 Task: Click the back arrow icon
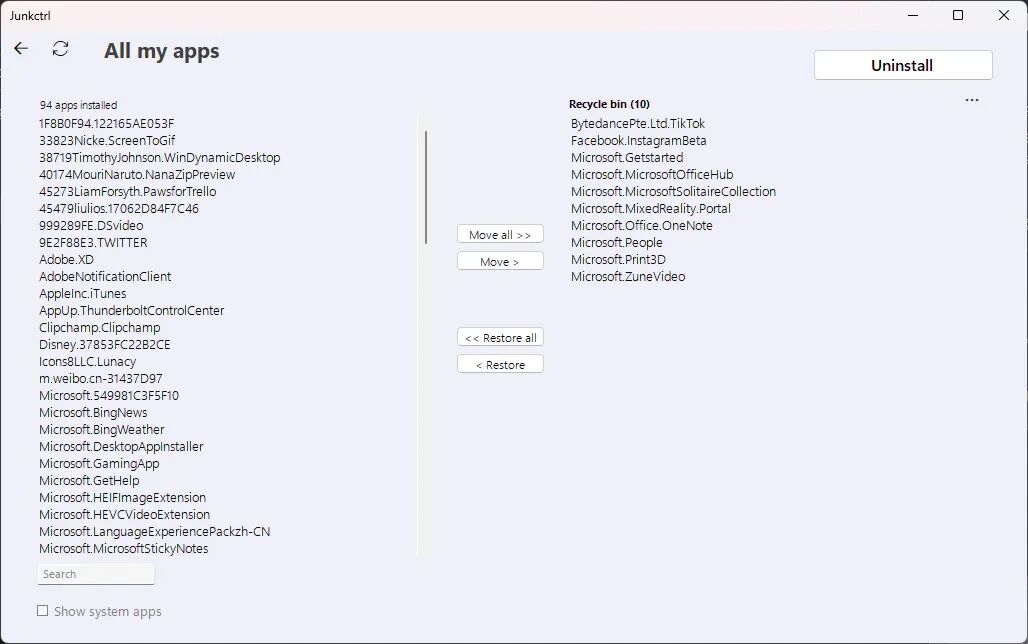(21, 49)
